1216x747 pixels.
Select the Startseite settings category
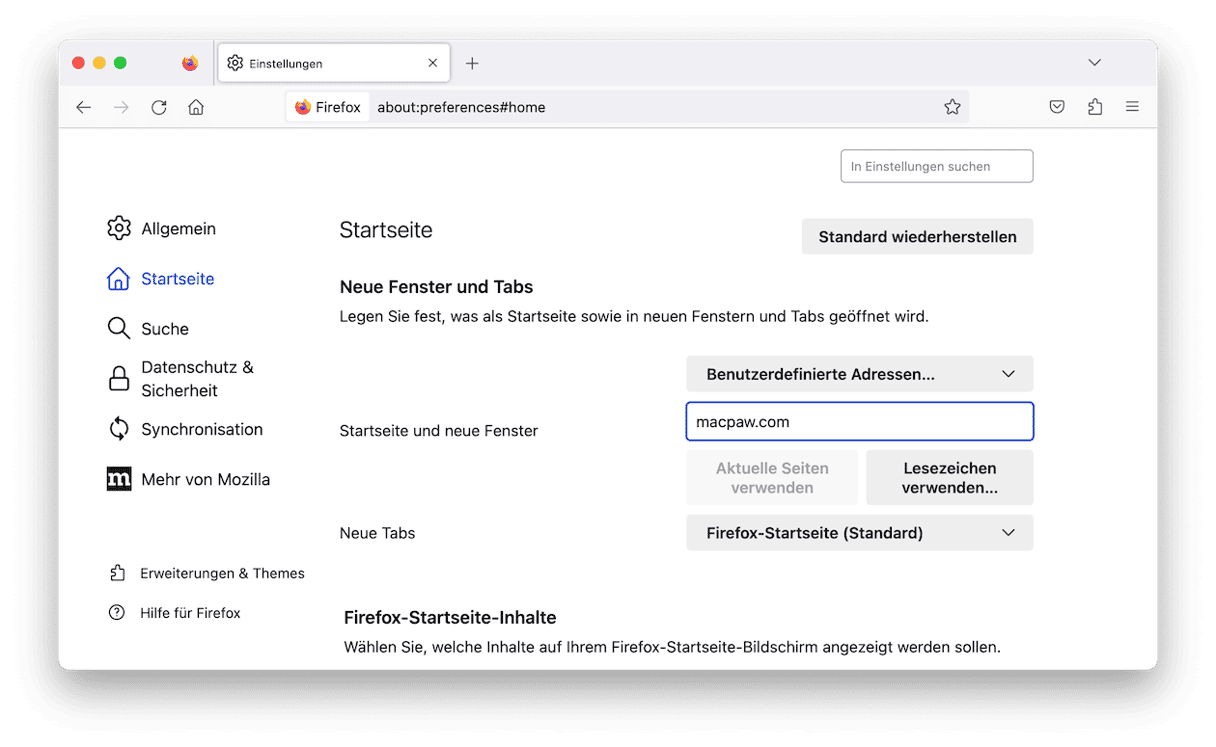[161, 279]
